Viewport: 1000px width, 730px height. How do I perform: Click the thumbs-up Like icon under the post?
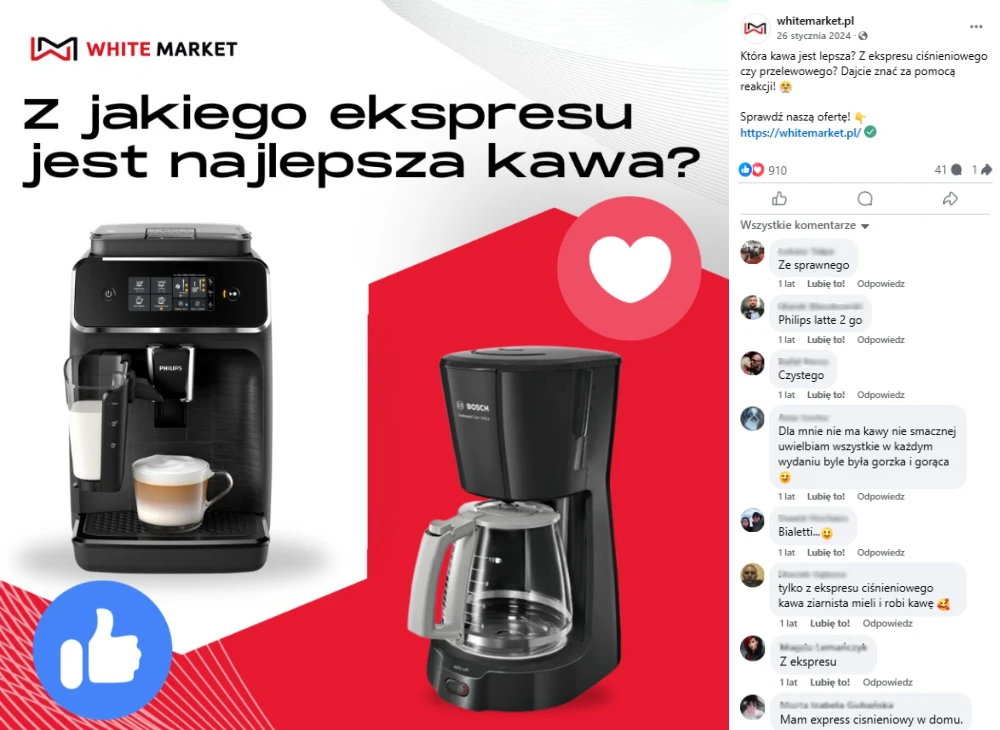(x=779, y=199)
